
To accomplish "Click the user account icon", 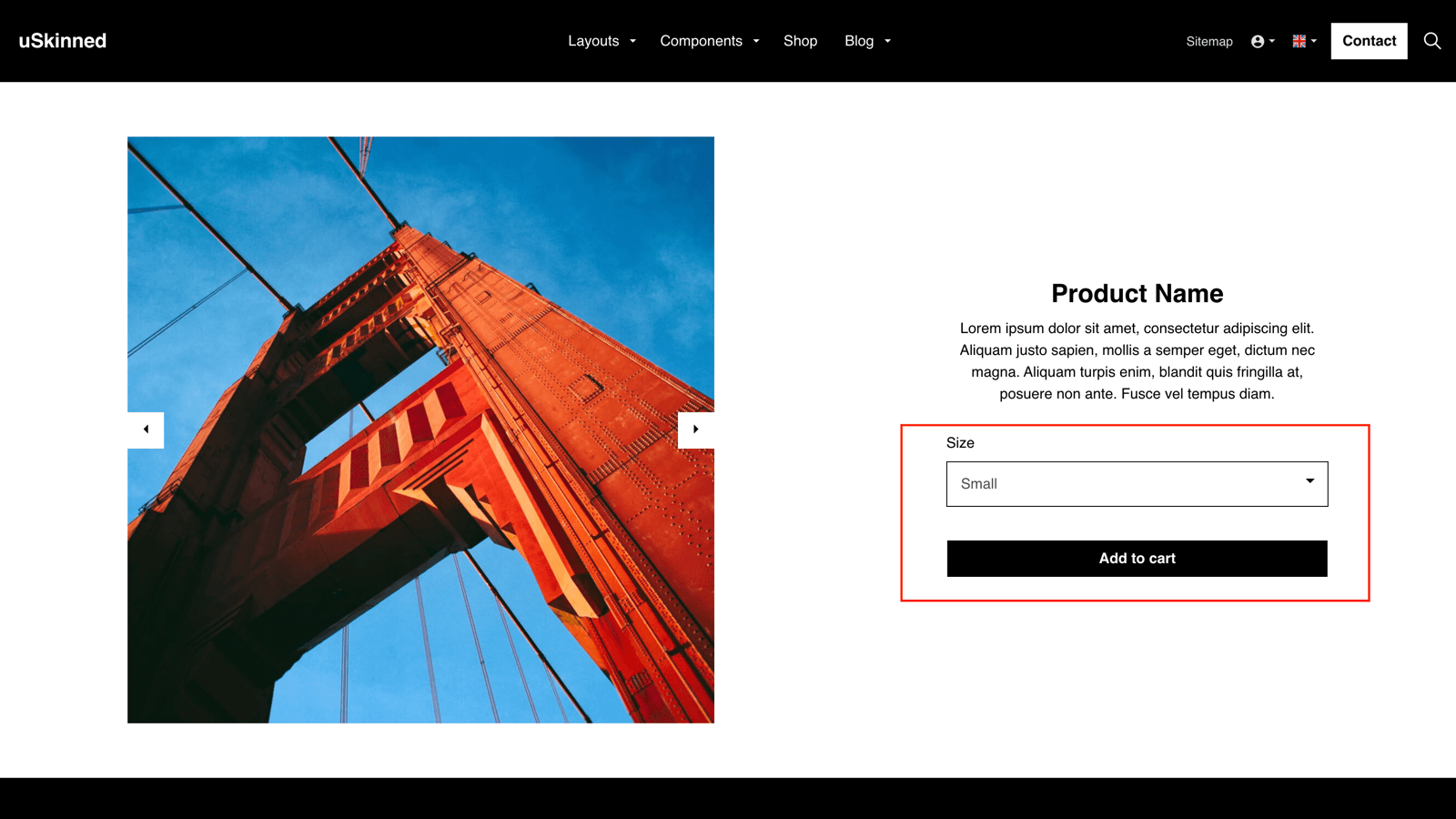I will coord(1258,41).
